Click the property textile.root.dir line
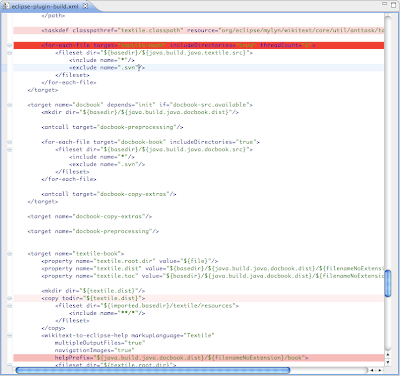 point(130,261)
